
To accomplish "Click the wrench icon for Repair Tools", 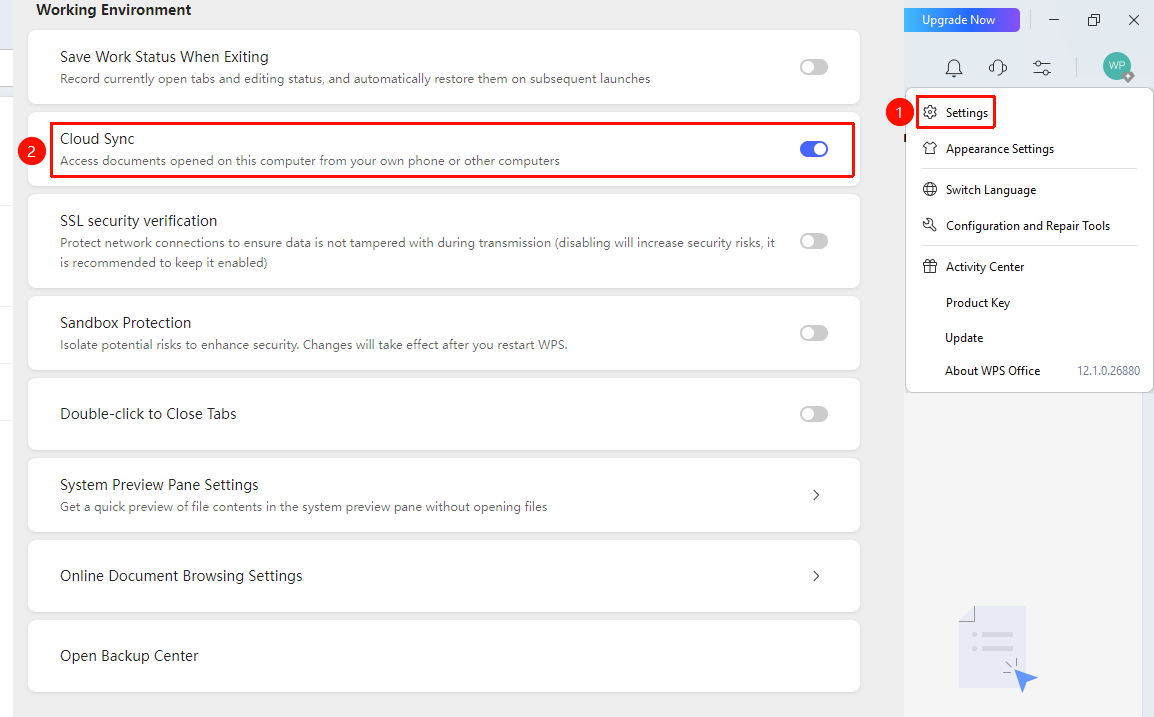I will [x=930, y=225].
